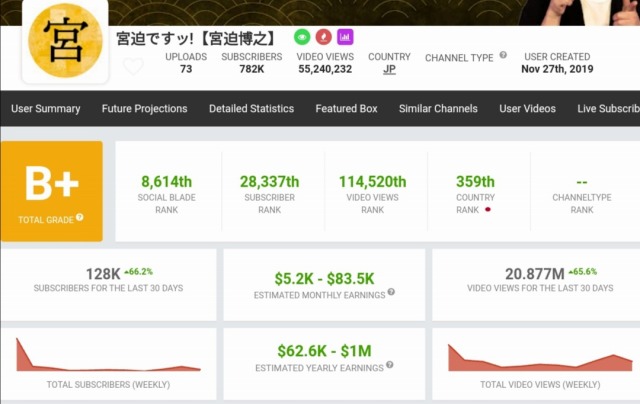Click the Japan flag dot beside Country Rank
Screen dimensions: 640x404
487,210
